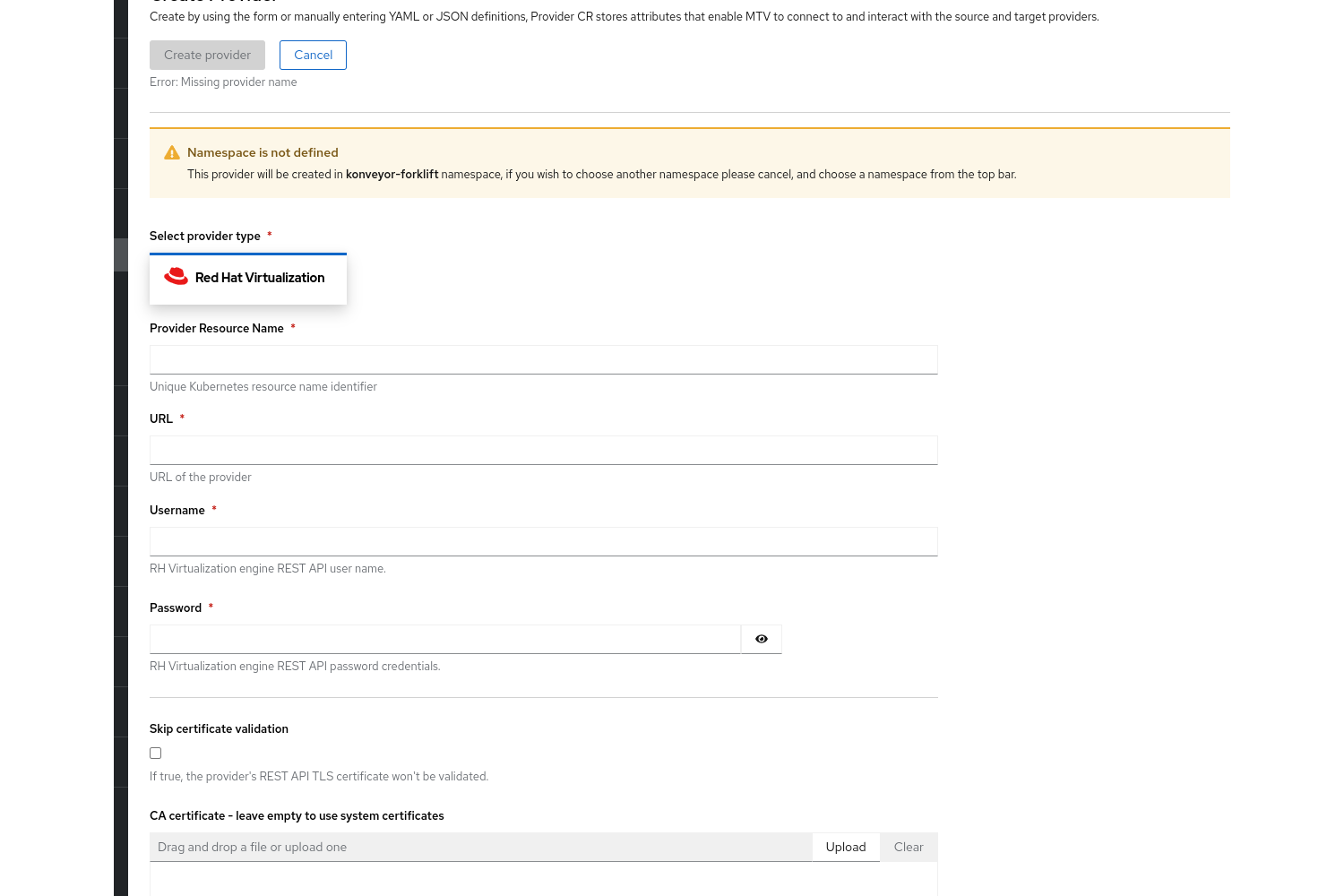This screenshot has height=896, width=1344.
Task: Click the CA certificate text area
Action: point(543,880)
